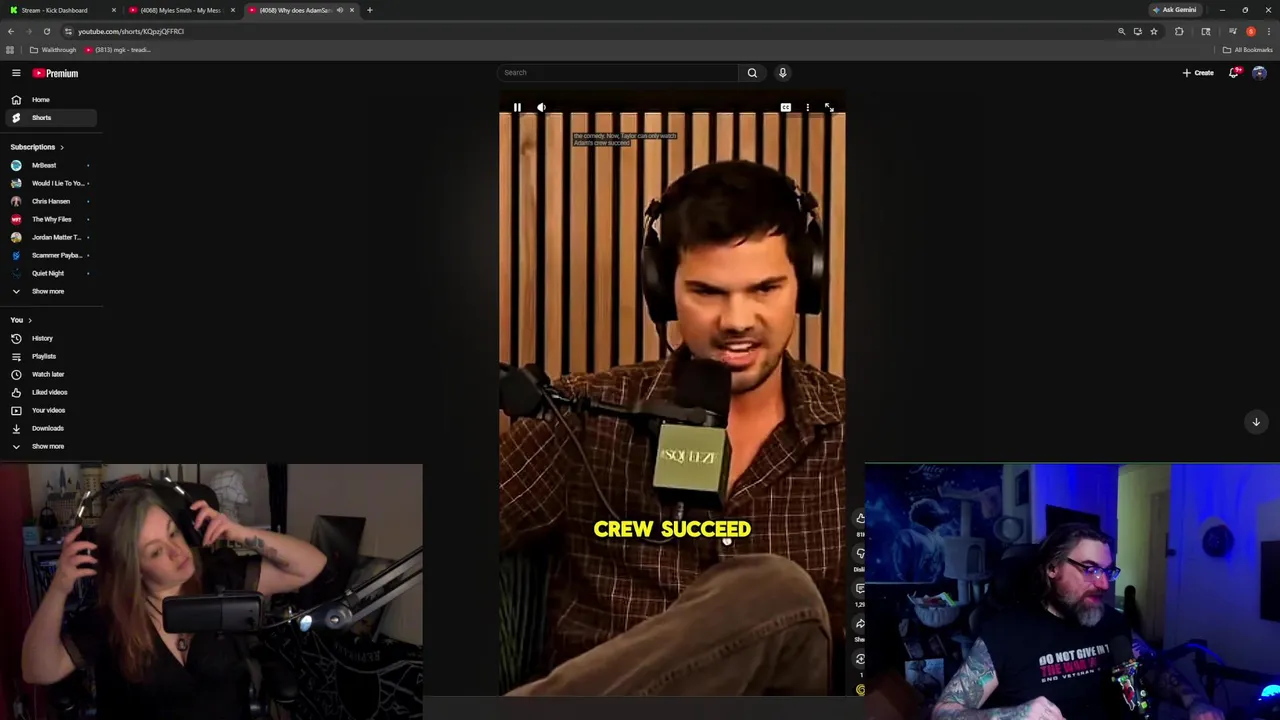Viewport: 1280px width, 720px height.
Task: Open the Chris Hansen subscription channel
Action: click(49, 201)
